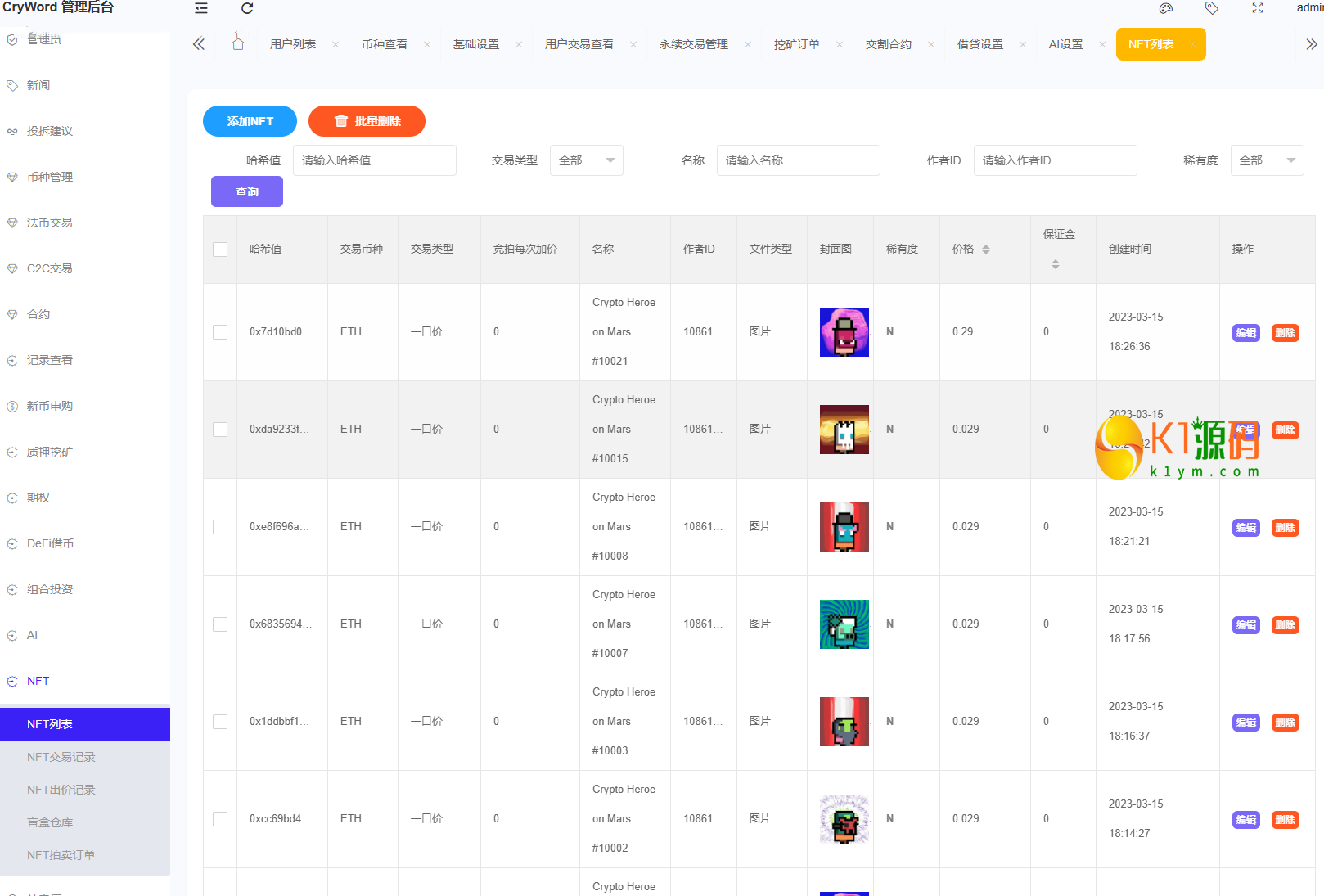
Task: Expand the 币种管理 sidebar menu
Action: [50, 177]
